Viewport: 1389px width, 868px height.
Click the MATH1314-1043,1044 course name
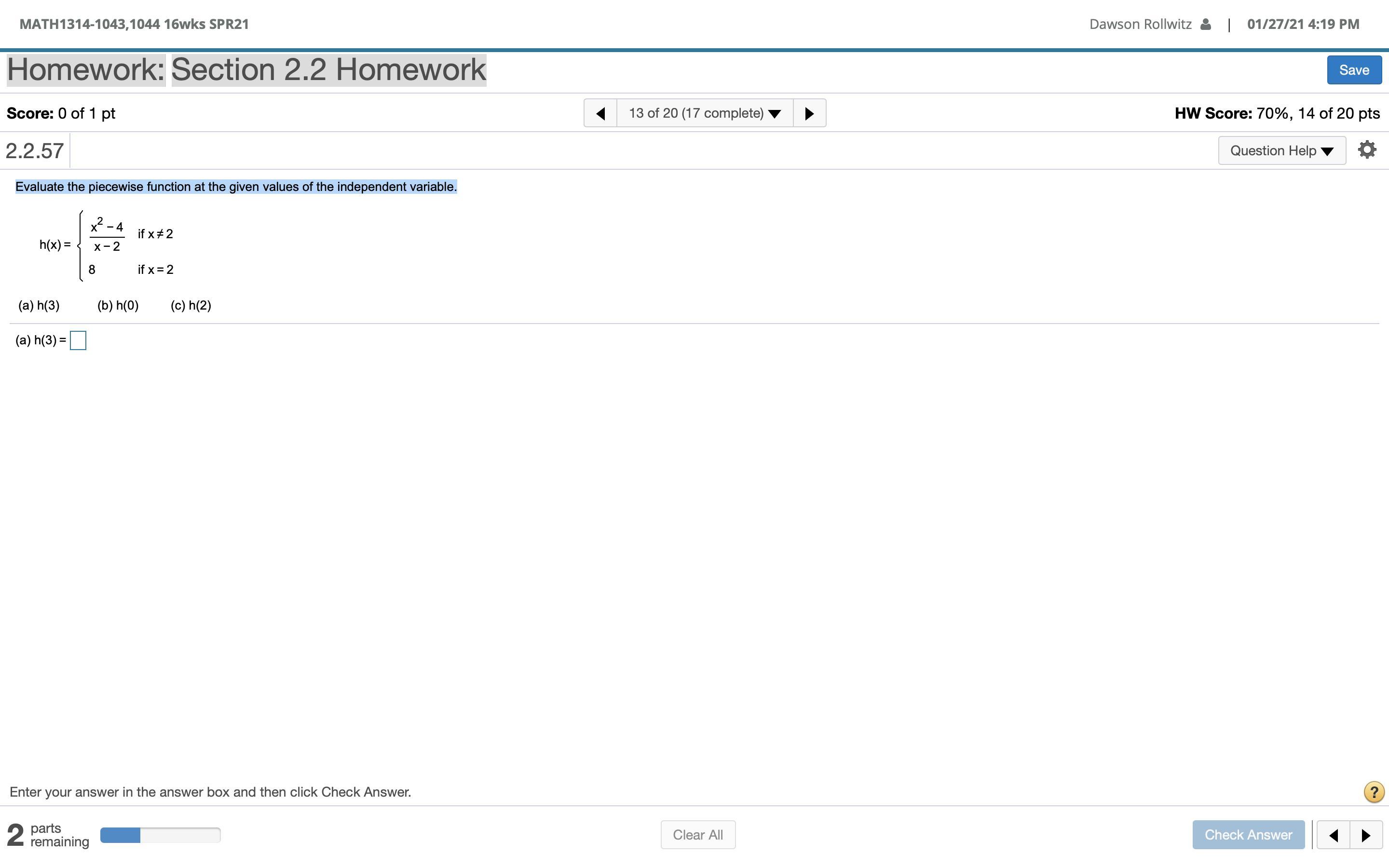[134, 24]
